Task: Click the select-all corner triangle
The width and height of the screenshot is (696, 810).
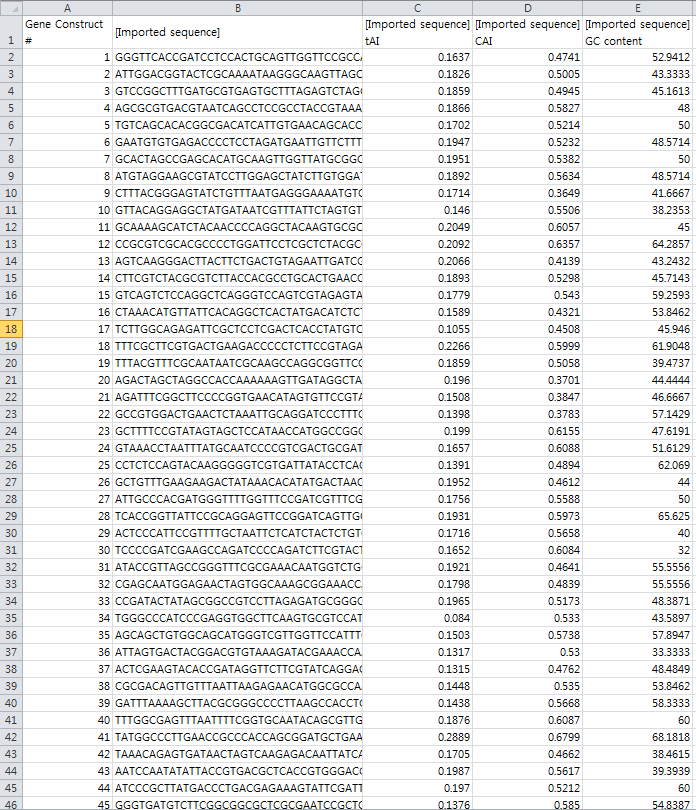Action: coord(11,8)
